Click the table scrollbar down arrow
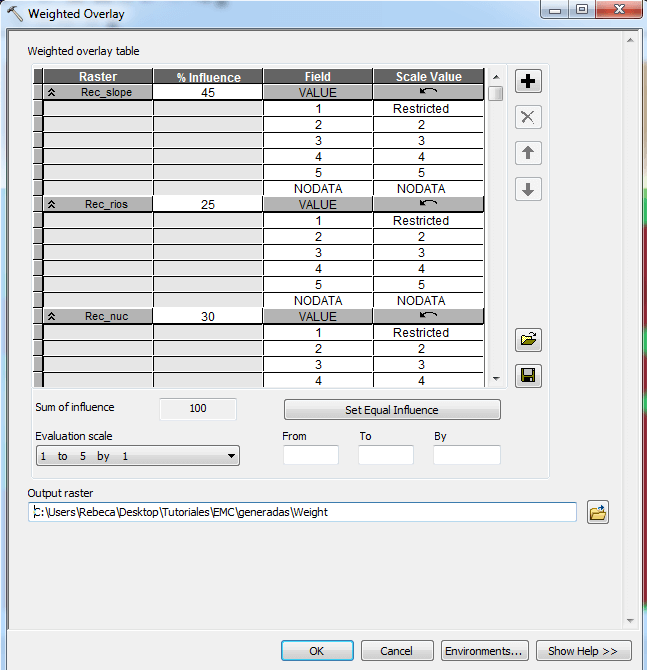The image size is (647, 670). [x=495, y=379]
